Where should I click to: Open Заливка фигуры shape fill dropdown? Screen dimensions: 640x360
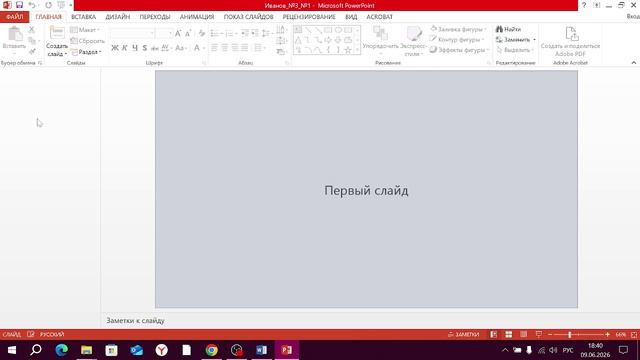[458, 29]
